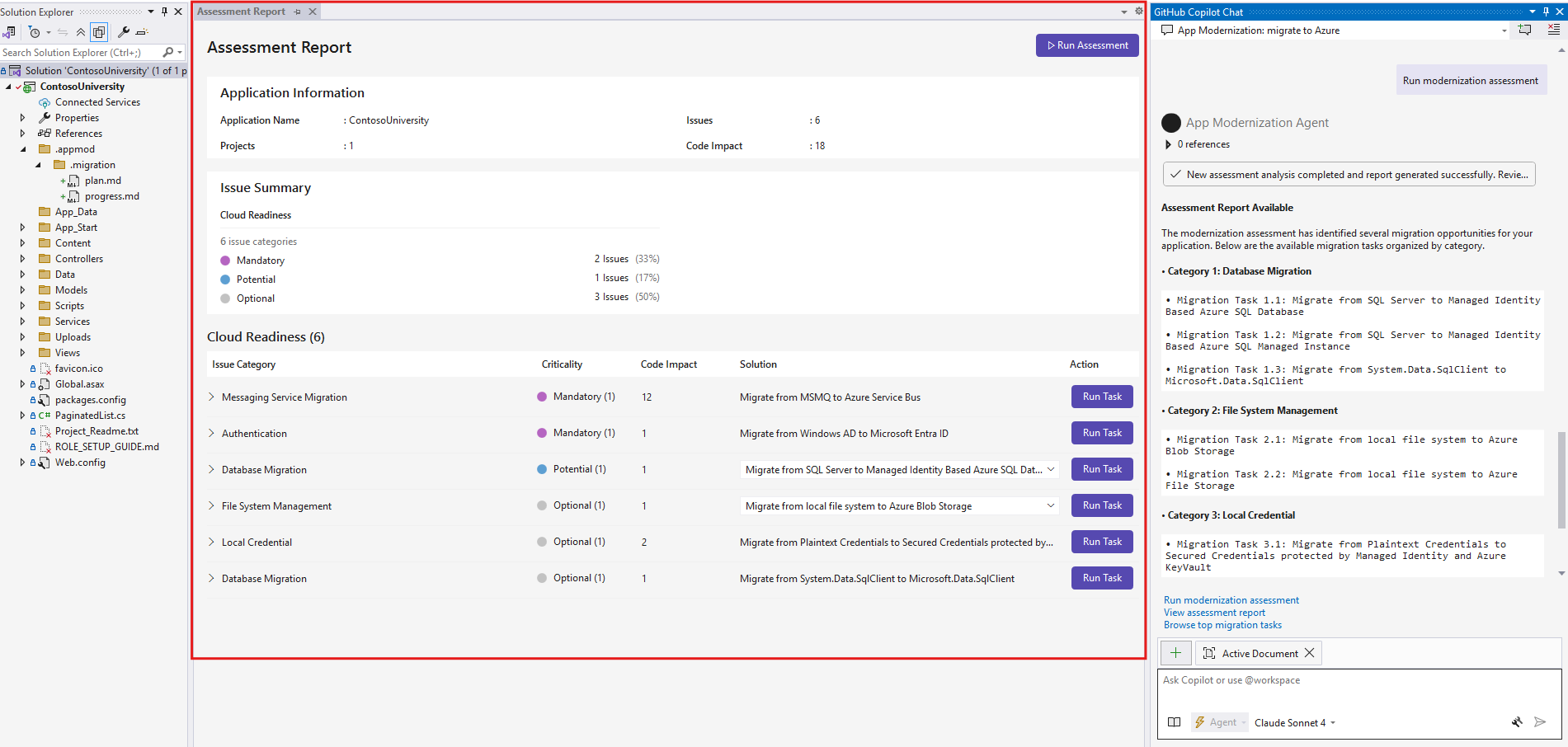
Task: Toggle Preview Selected Items in Solution Explorer
Action: (99, 31)
